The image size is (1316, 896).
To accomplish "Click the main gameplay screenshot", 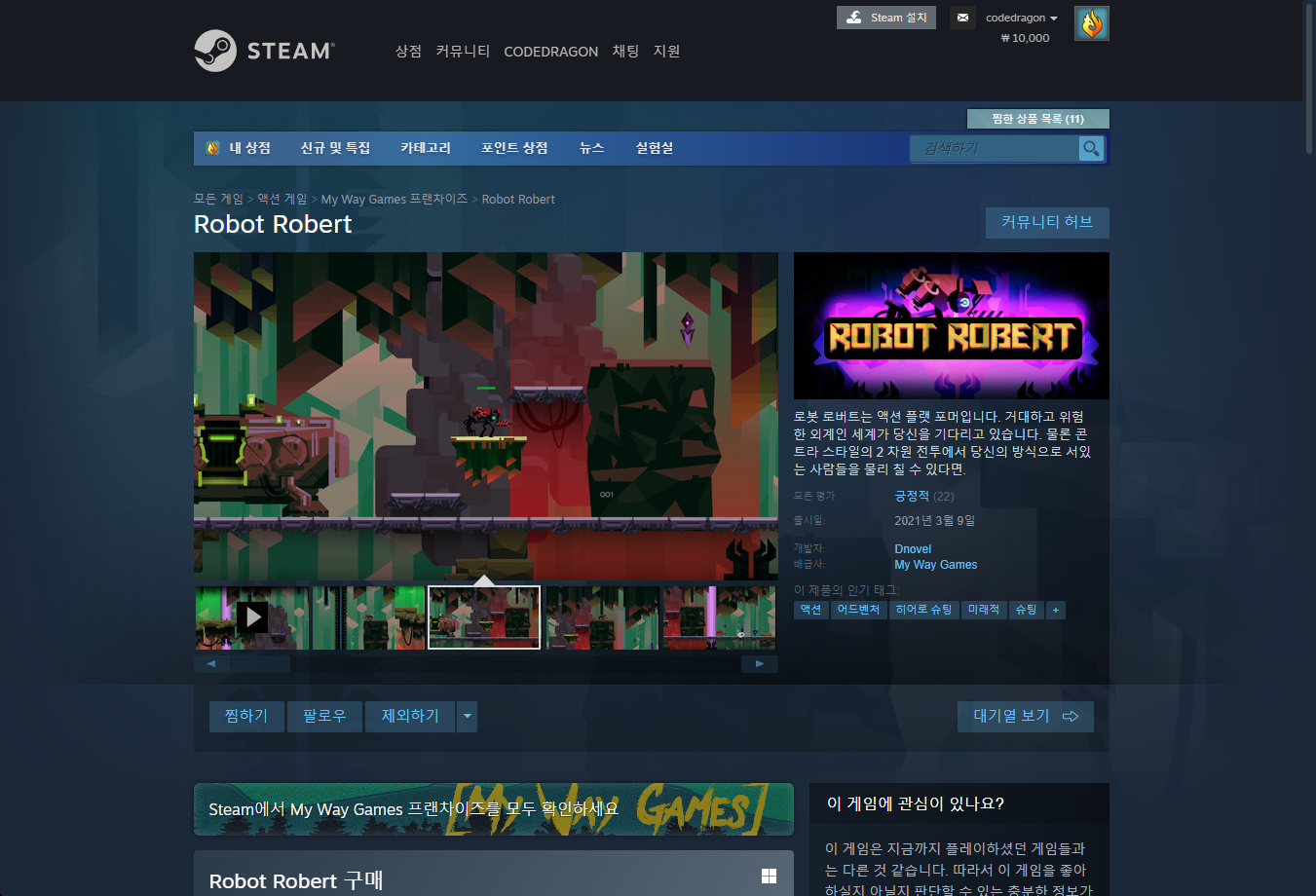I will click(x=486, y=416).
